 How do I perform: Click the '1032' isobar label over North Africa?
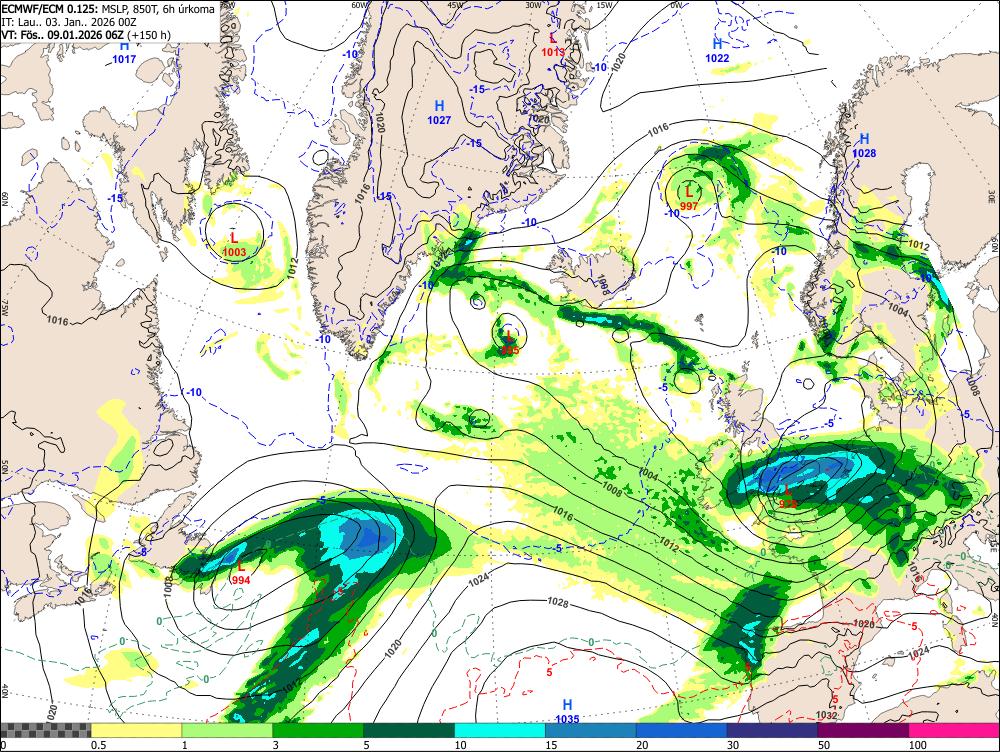point(826,716)
